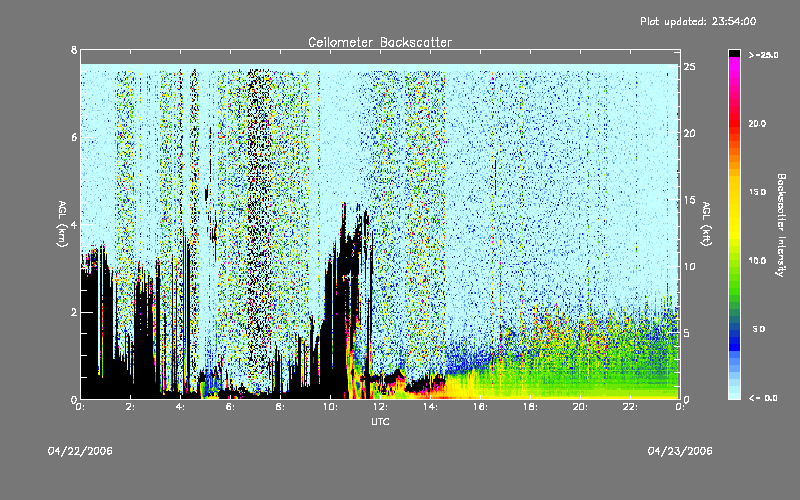Click the black top of the colorbar
Image resolution: width=800 pixels, height=500 pixels.
point(734,53)
